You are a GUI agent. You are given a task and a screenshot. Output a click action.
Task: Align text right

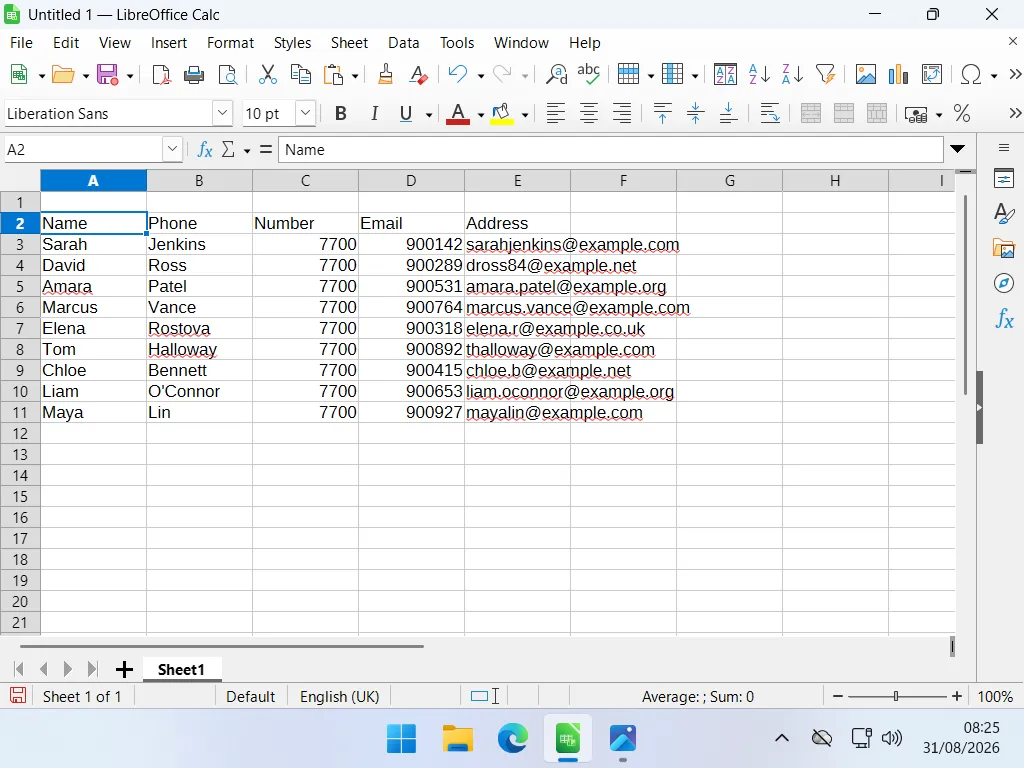[x=622, y=114]
